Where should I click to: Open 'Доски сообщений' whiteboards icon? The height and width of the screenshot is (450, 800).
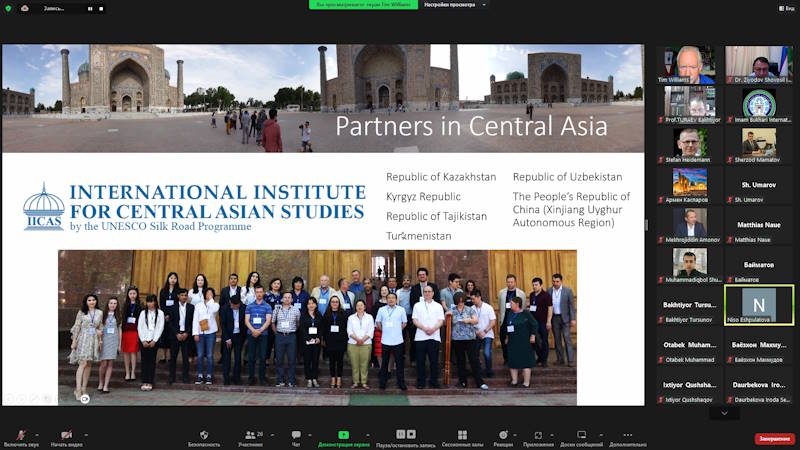click(x=581, y=435)
